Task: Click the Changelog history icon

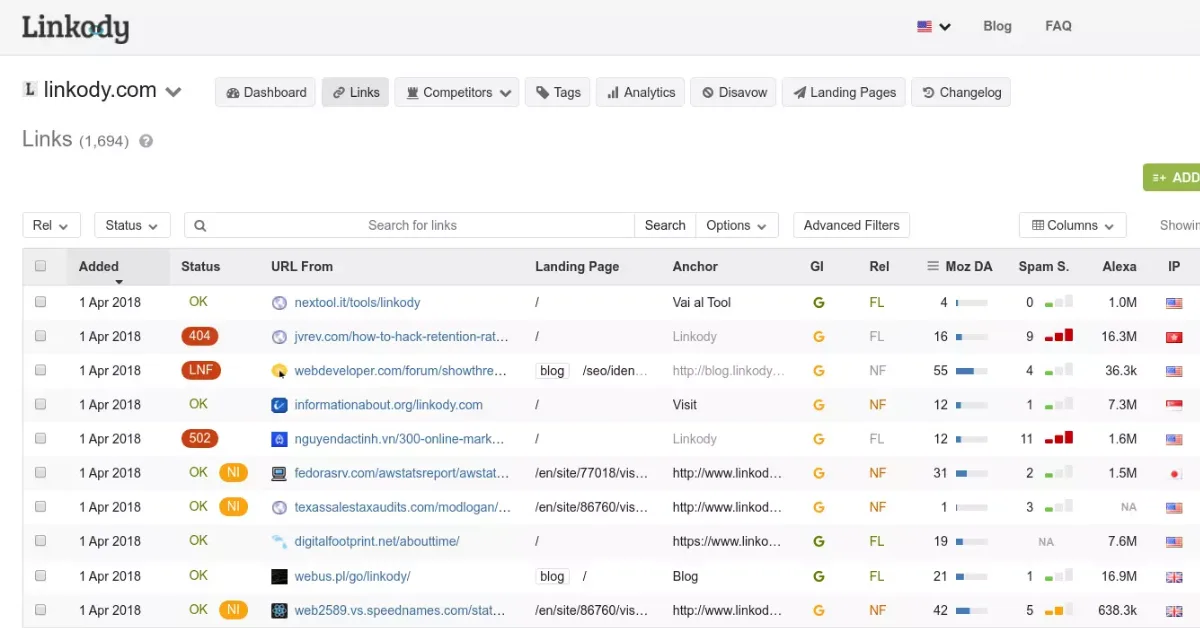Action: 928,92
